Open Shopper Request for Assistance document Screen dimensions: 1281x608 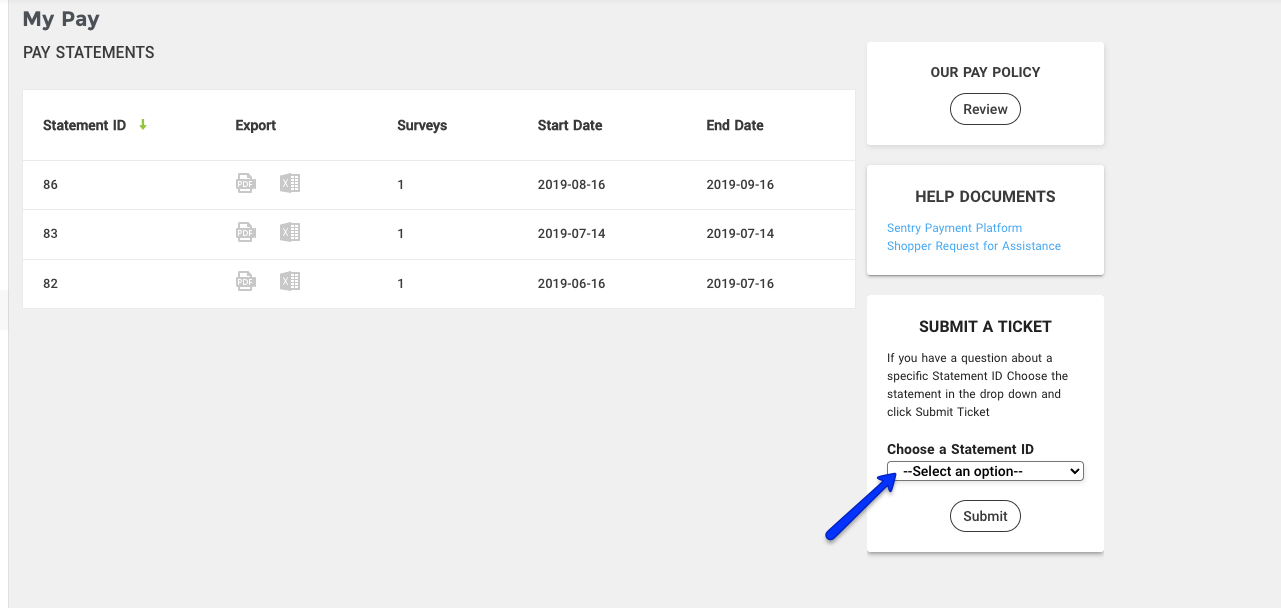pos(973,246)
